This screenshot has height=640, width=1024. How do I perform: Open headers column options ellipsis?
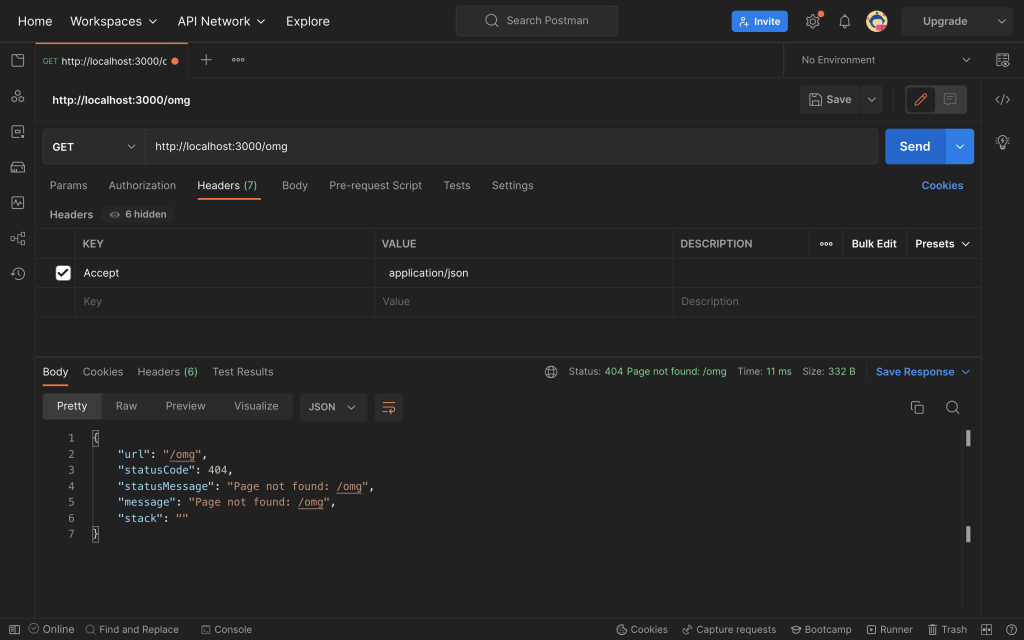(826, 244)
